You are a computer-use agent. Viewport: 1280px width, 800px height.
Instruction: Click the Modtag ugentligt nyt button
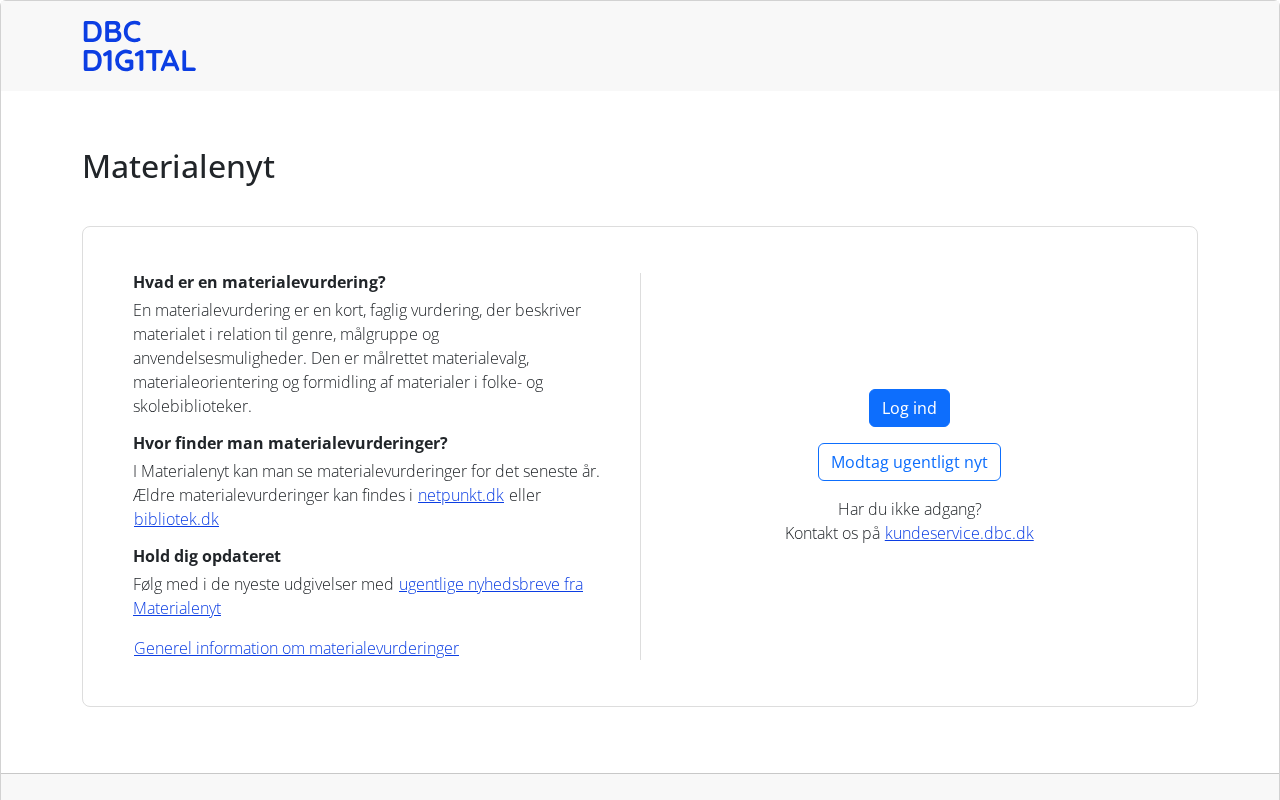point(909,462)
